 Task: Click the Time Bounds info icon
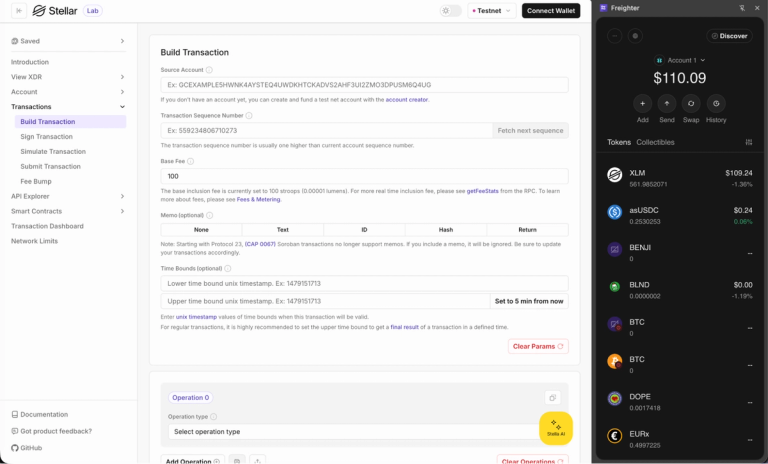coord(228,269)
